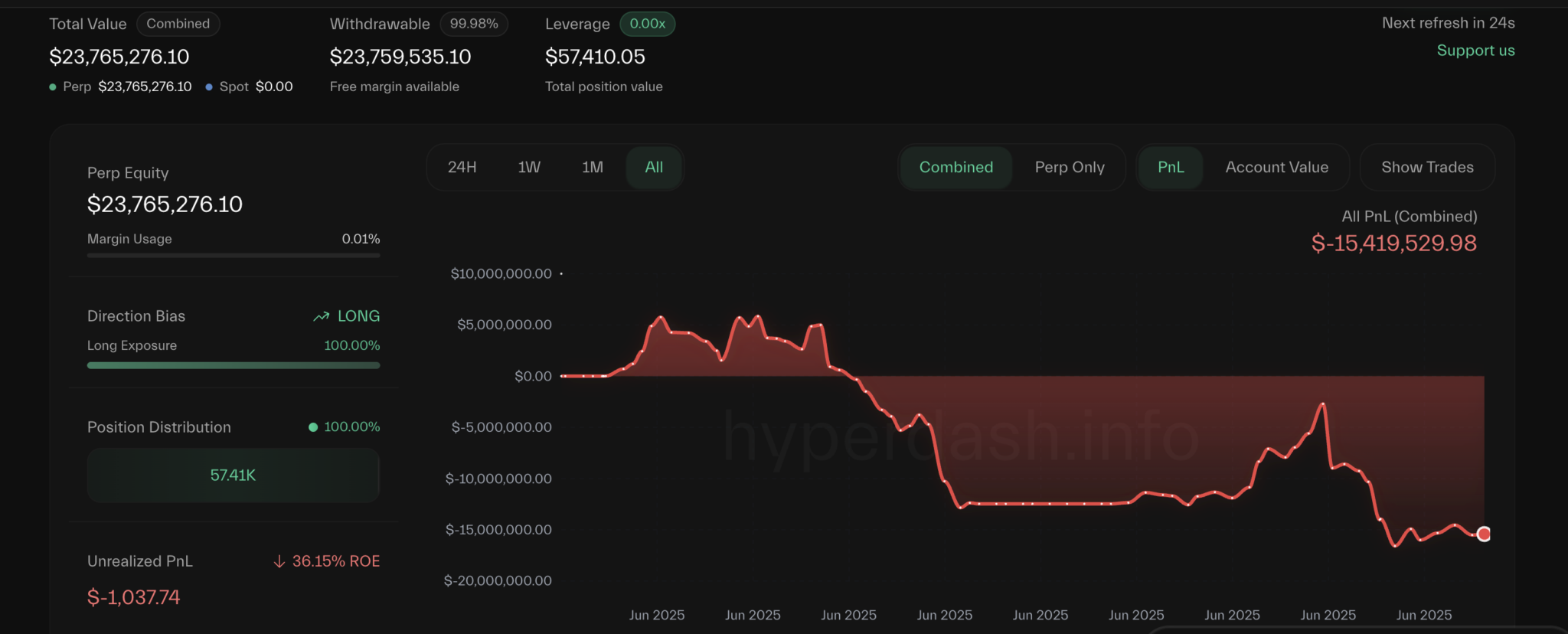This screenshot has height=634, width=1568.
Task: Click the red endpoint marker on the chart
Action: point(1483,534)
